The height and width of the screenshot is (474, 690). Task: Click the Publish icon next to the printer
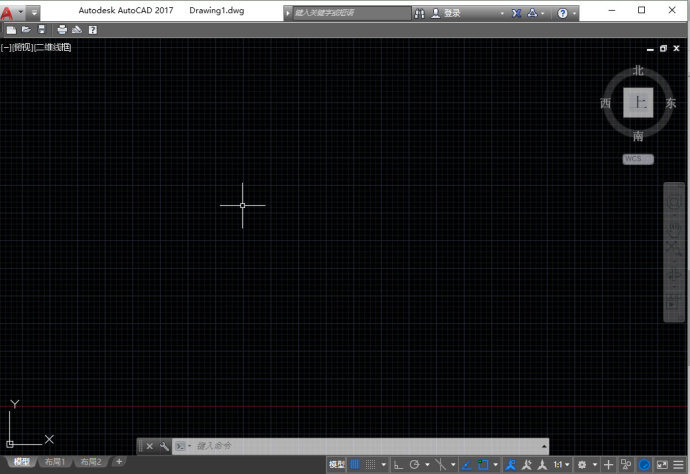(77, 30)
